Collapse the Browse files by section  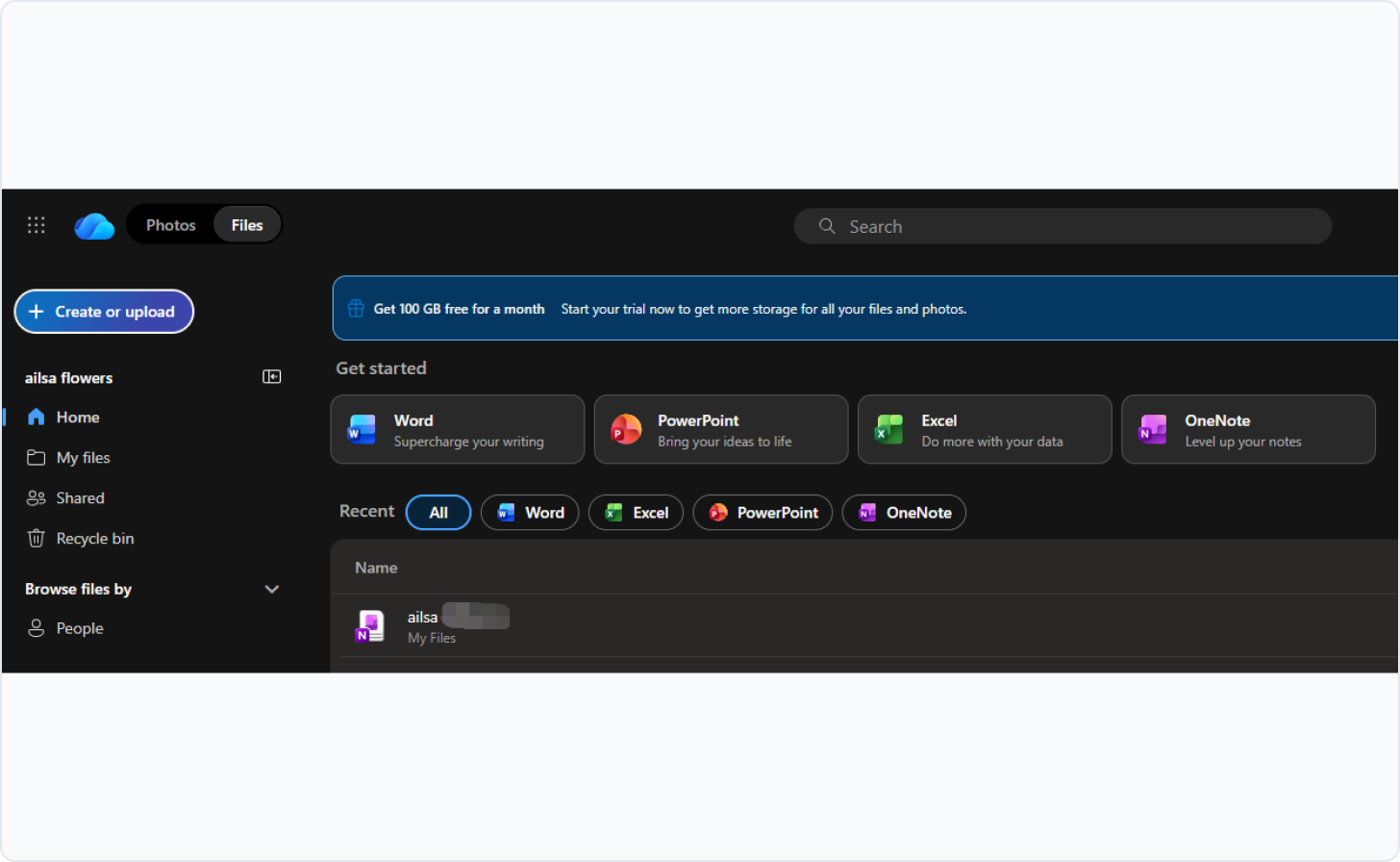pos(272,590)
